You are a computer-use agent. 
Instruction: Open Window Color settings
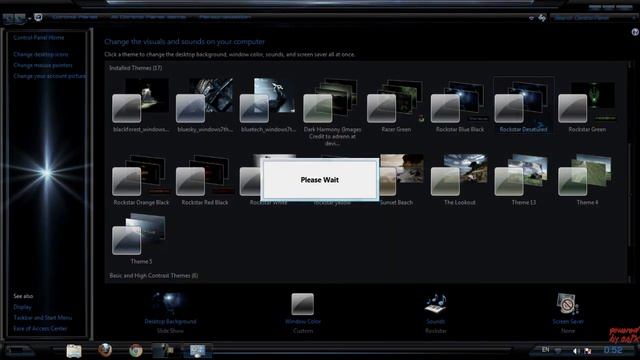pos(303,313)
